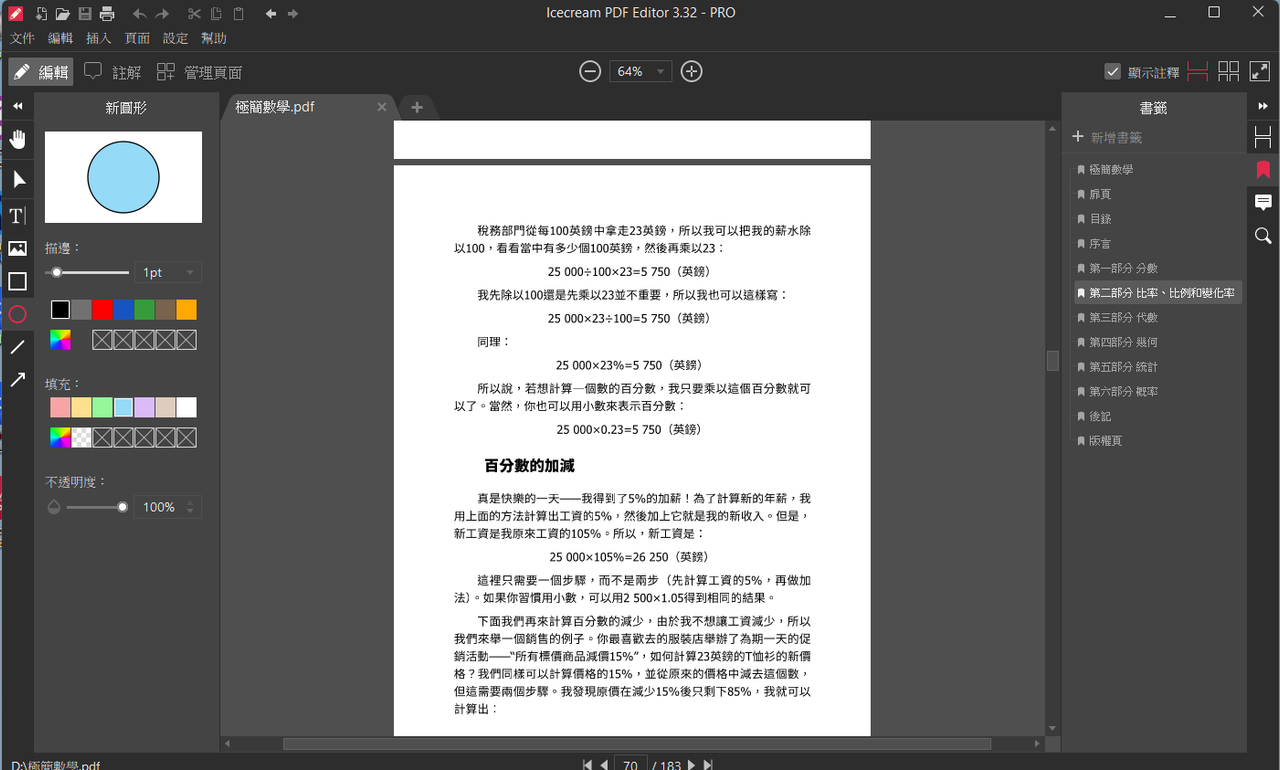Click 新增書籤 to add a bookmark
This screenshot has width=1280, height=770.
click(x=1107, y=137)
